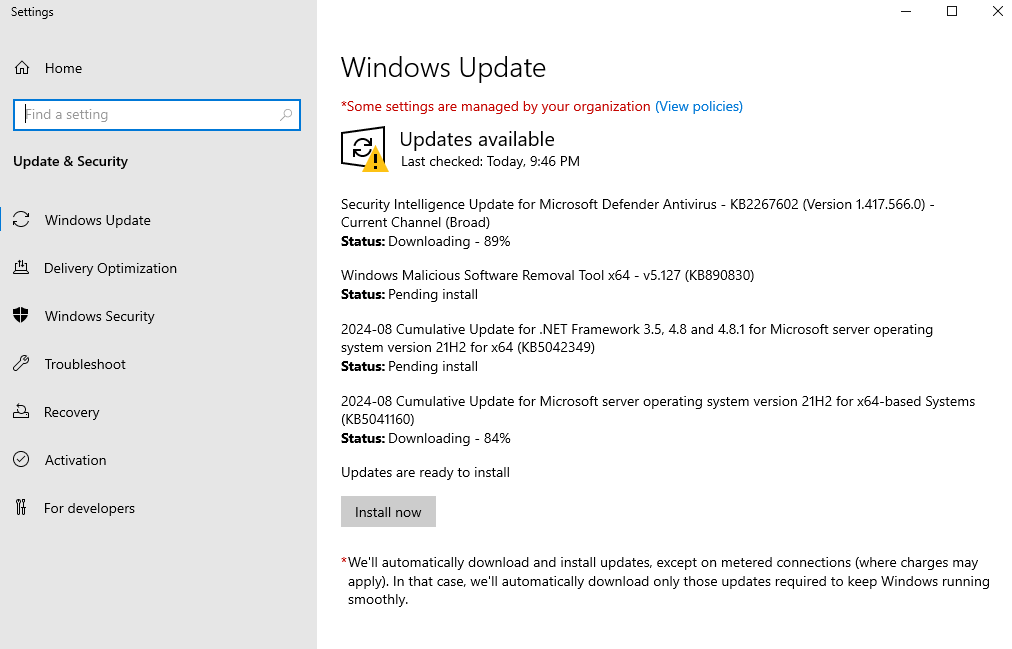This screenshot has height=649, width=1012.
Task: Select the Defender Antivirus KB2267602 update entry
Action: pyautogui.click(x=638, y=213)
